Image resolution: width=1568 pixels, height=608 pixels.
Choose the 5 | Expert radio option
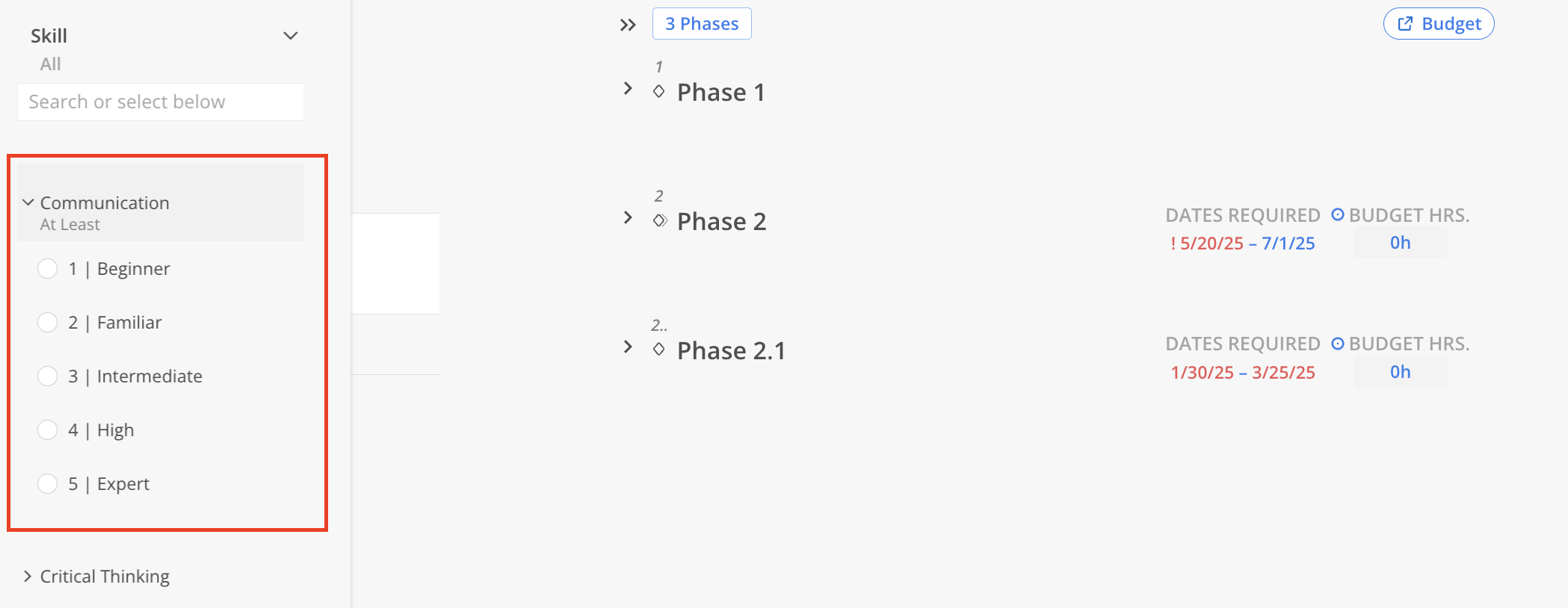[47, 484]
